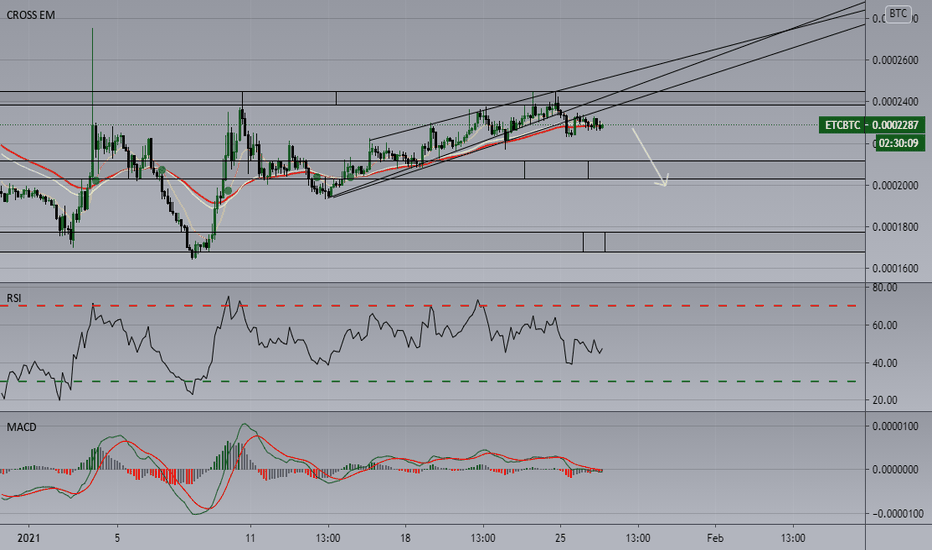932x550 pixels.
Task: Click the 02:30:09 countdown timer label
Action: click(x=898, y=143)
